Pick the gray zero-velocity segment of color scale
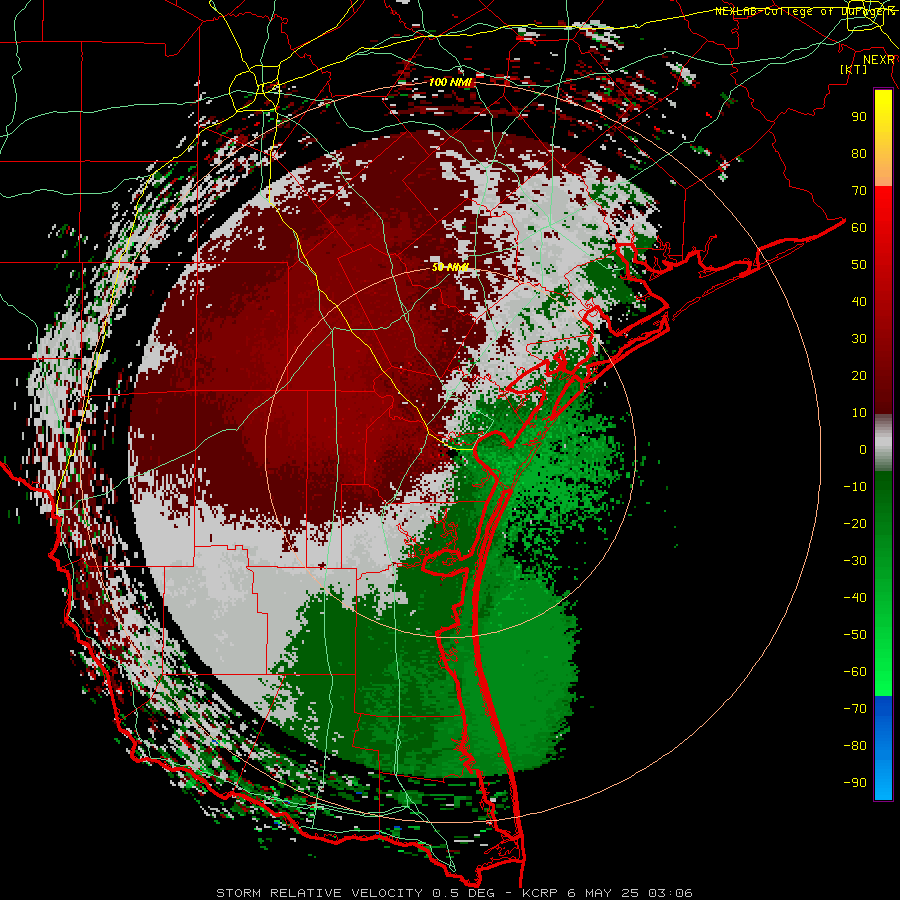This screenshot has height=900, width=900. click(883, 443)
